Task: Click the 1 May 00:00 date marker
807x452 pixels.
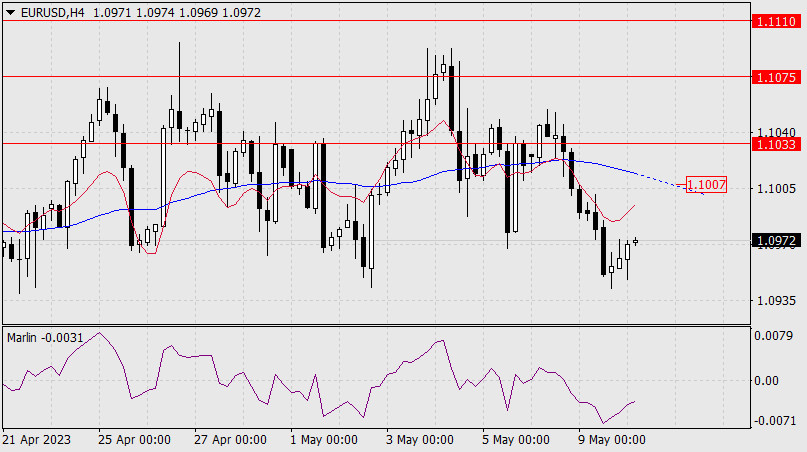Action: [x=323, y=440]
